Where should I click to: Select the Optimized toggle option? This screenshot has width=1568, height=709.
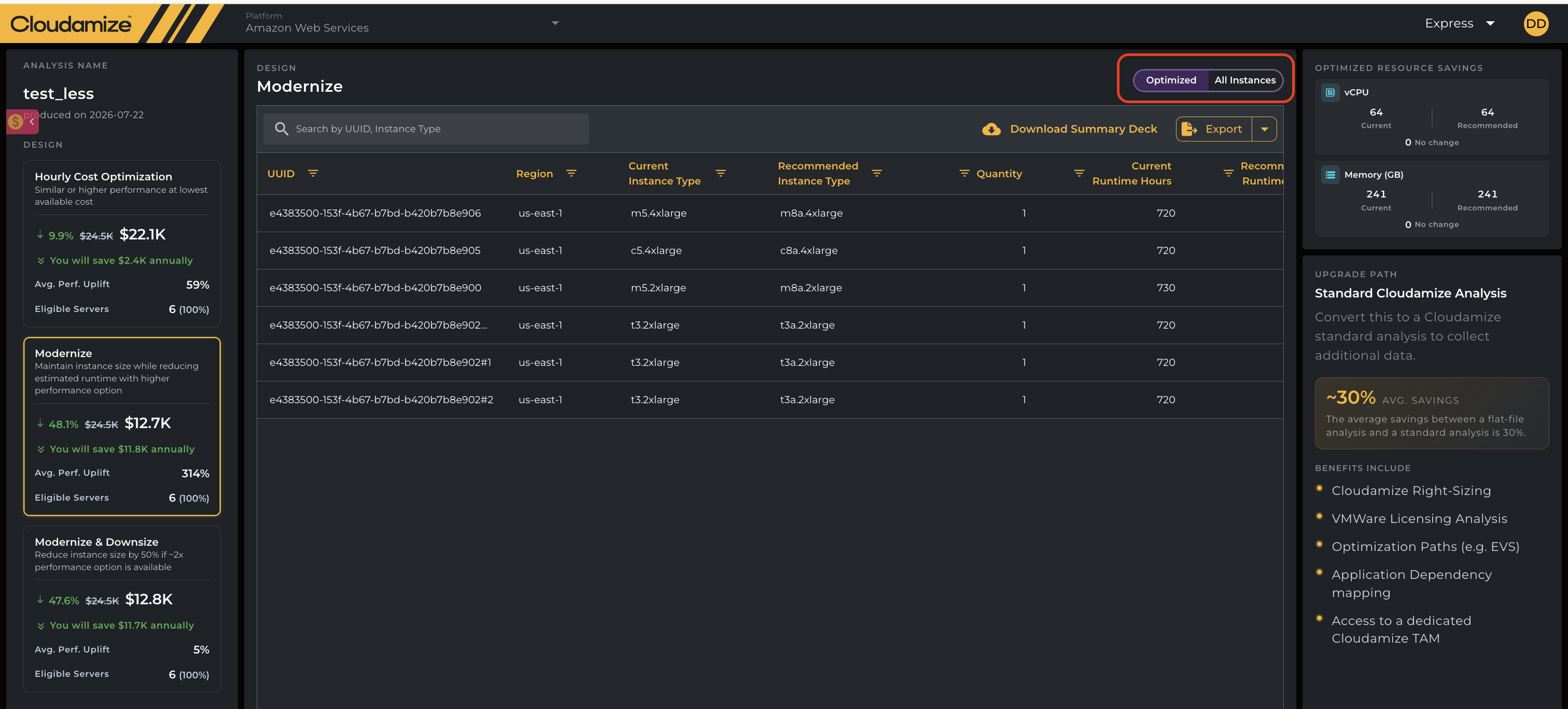click(1170, 80)
